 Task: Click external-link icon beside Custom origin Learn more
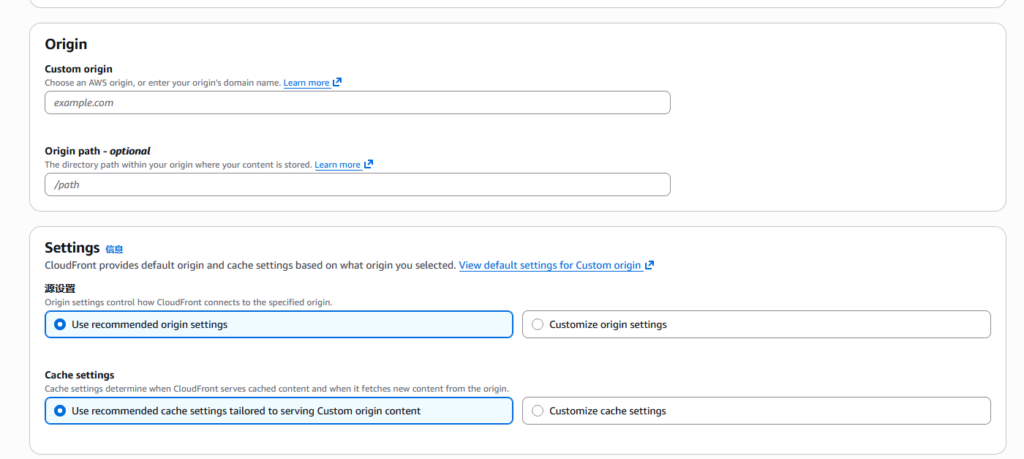pos(338,83)
